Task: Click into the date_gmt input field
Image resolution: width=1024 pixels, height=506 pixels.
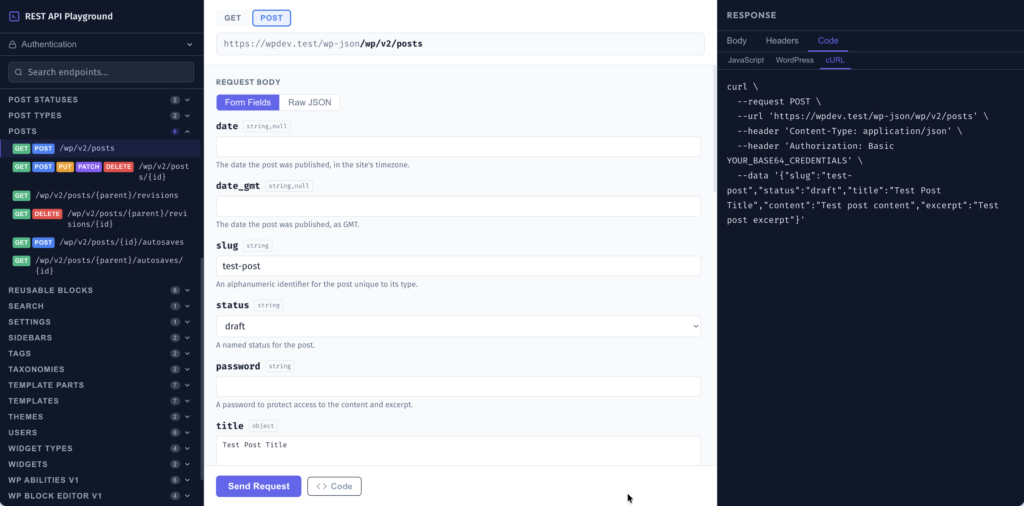Action: click(x=458, y=206)
